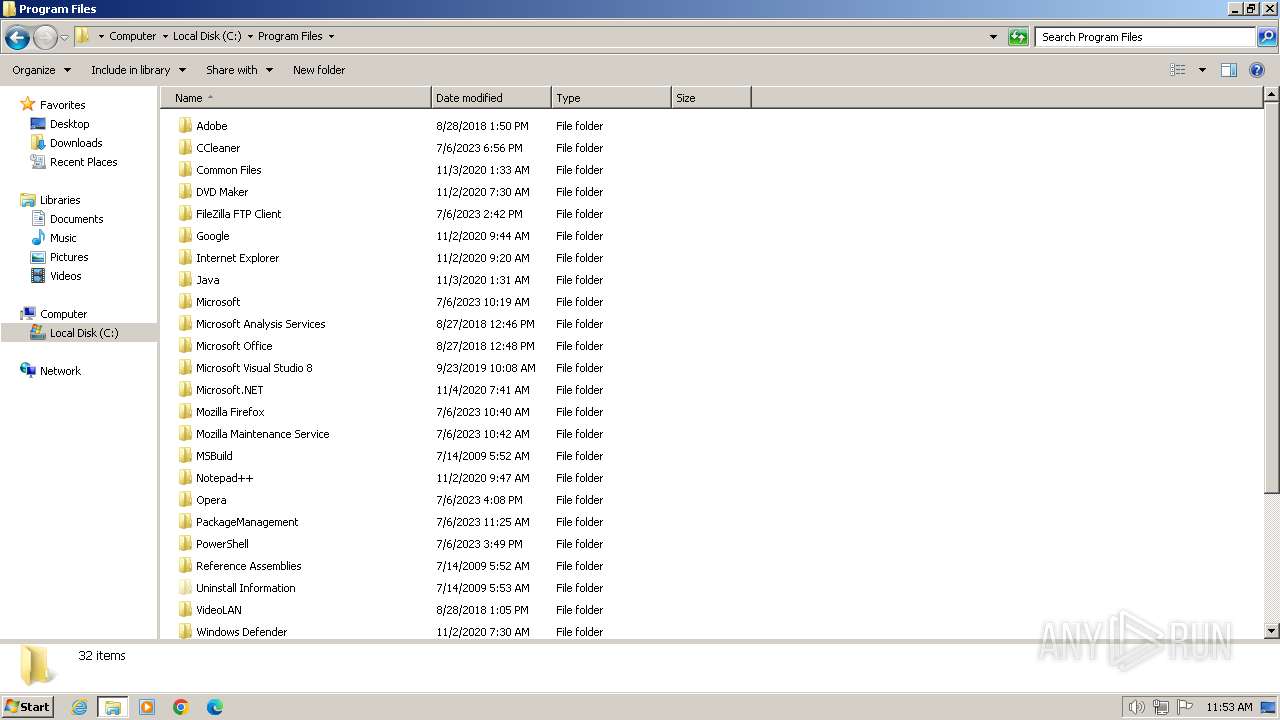Click the Forward navigation arrow
The height and width of the screenshot is (720, 1280).
click(45, 38)
